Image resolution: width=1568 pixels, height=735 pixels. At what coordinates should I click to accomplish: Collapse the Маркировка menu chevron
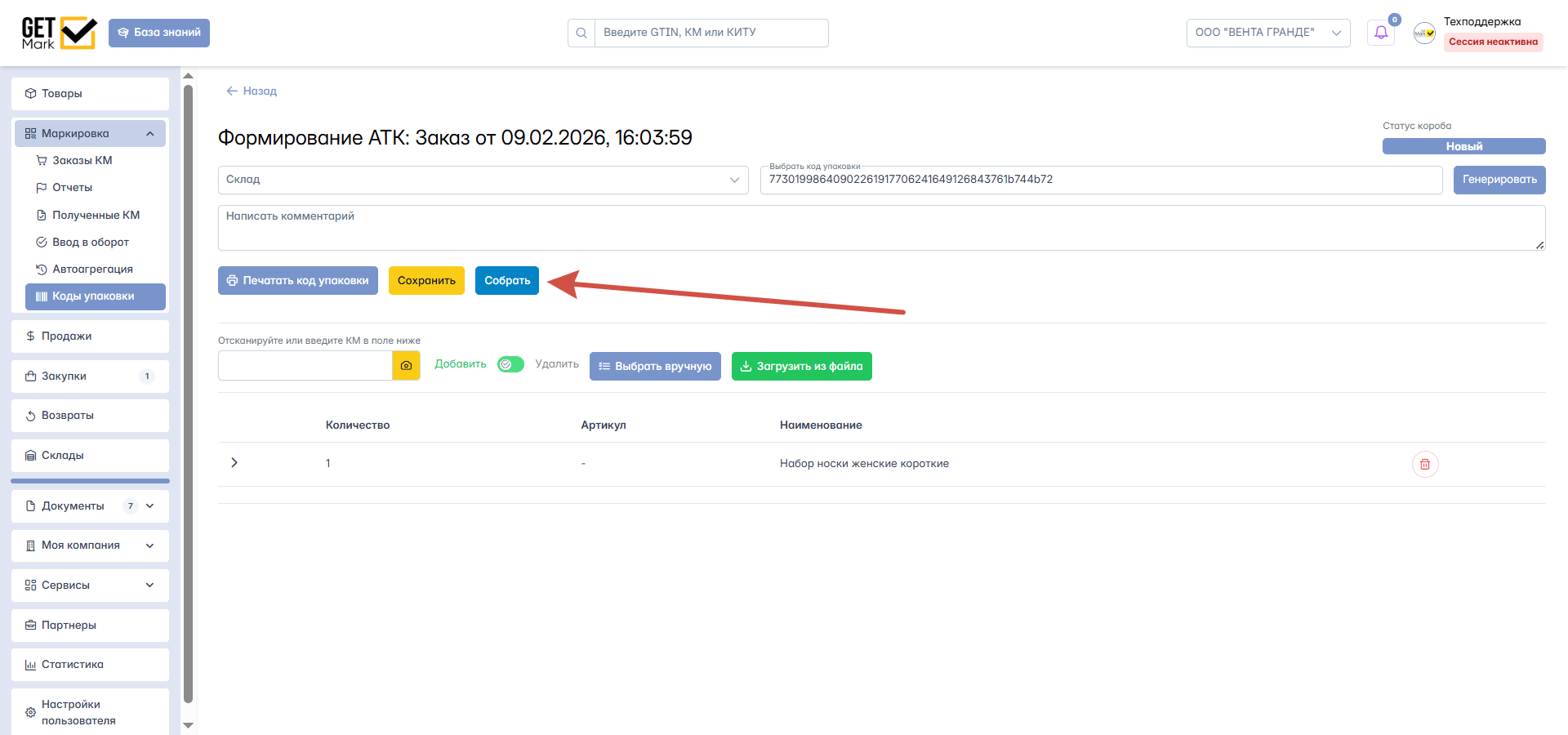click(150, 134)
